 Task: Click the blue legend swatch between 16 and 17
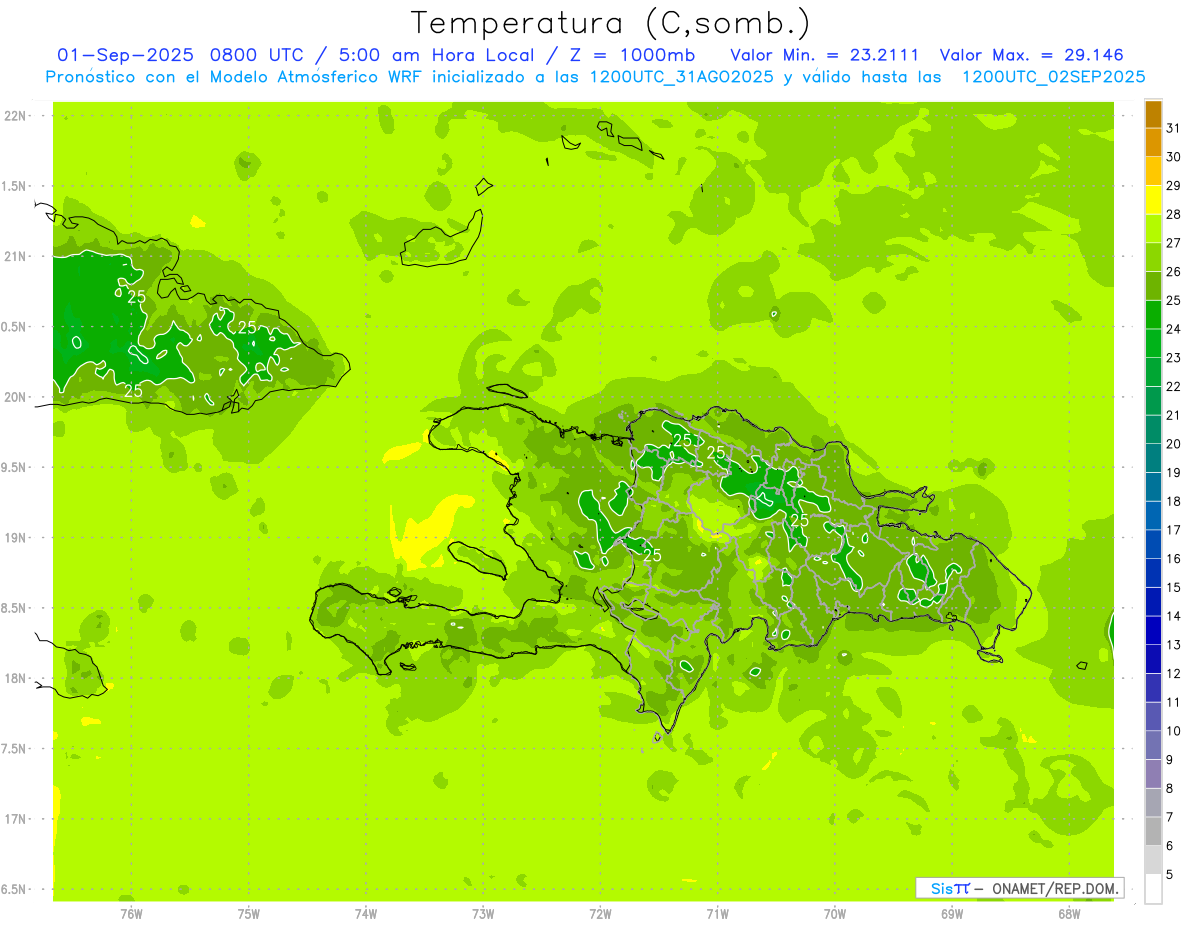click(1153, 545)
